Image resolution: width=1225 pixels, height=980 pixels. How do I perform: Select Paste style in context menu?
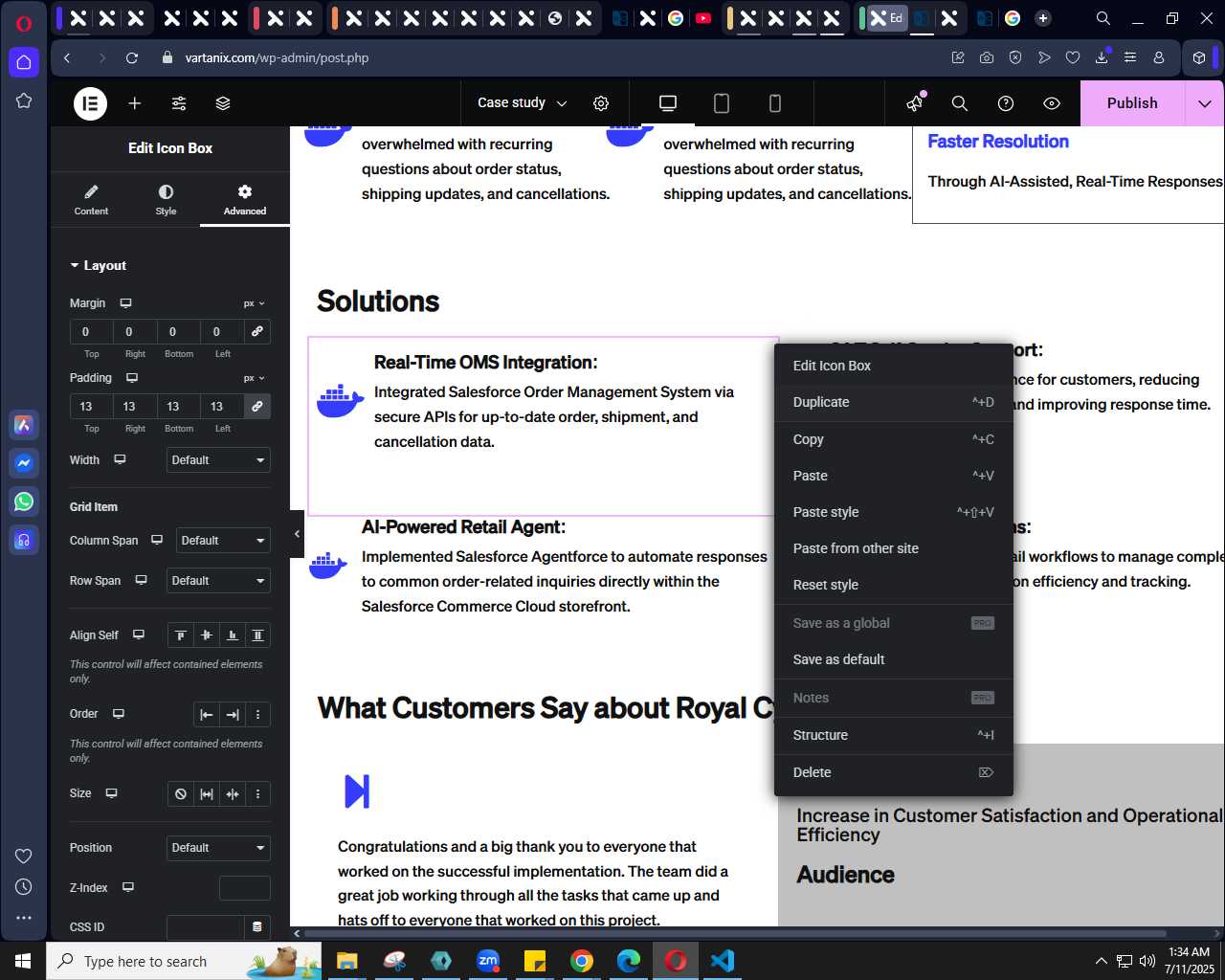[894, 512]
